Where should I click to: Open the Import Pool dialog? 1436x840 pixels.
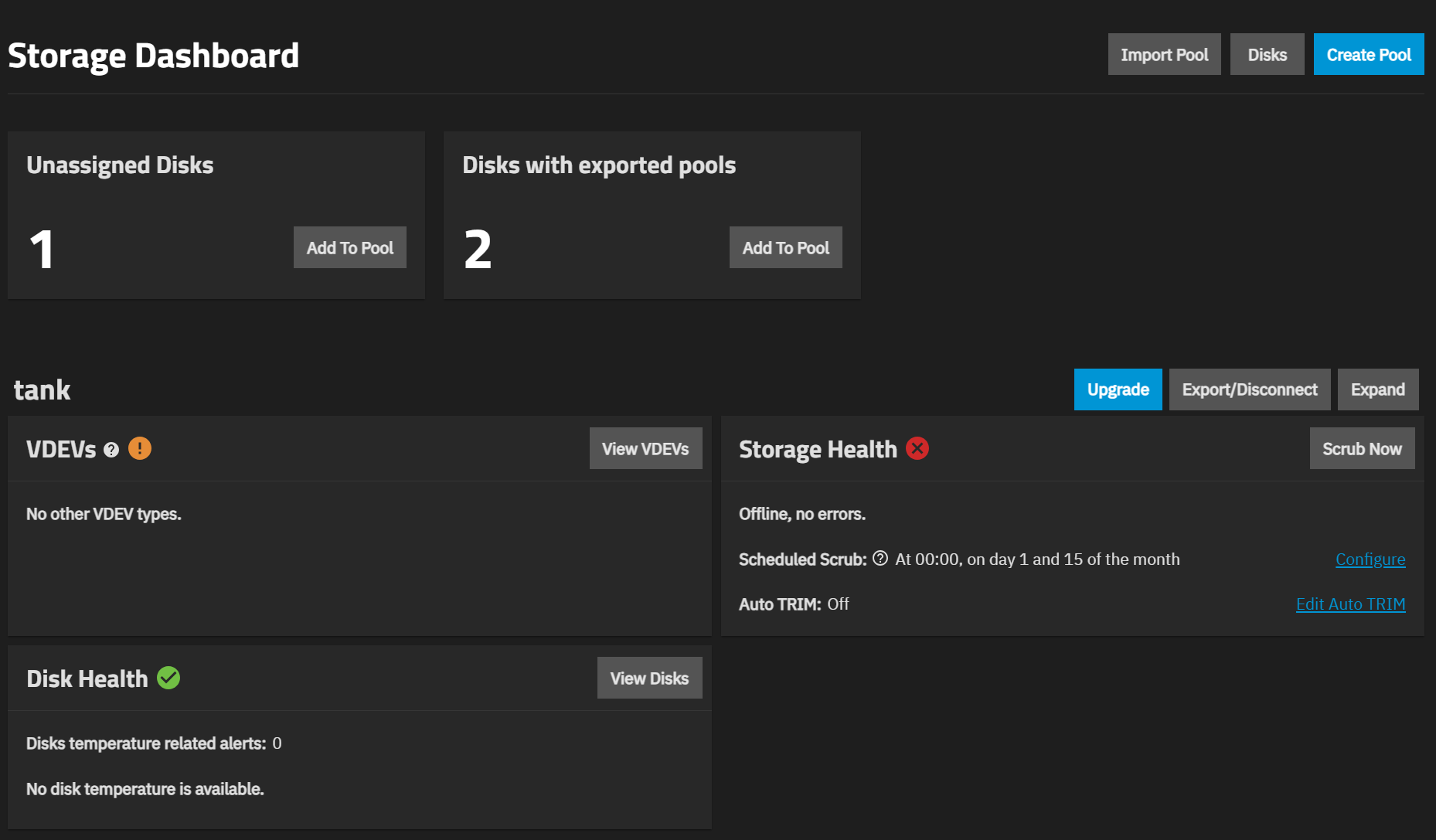click(x=1164, y=54)
